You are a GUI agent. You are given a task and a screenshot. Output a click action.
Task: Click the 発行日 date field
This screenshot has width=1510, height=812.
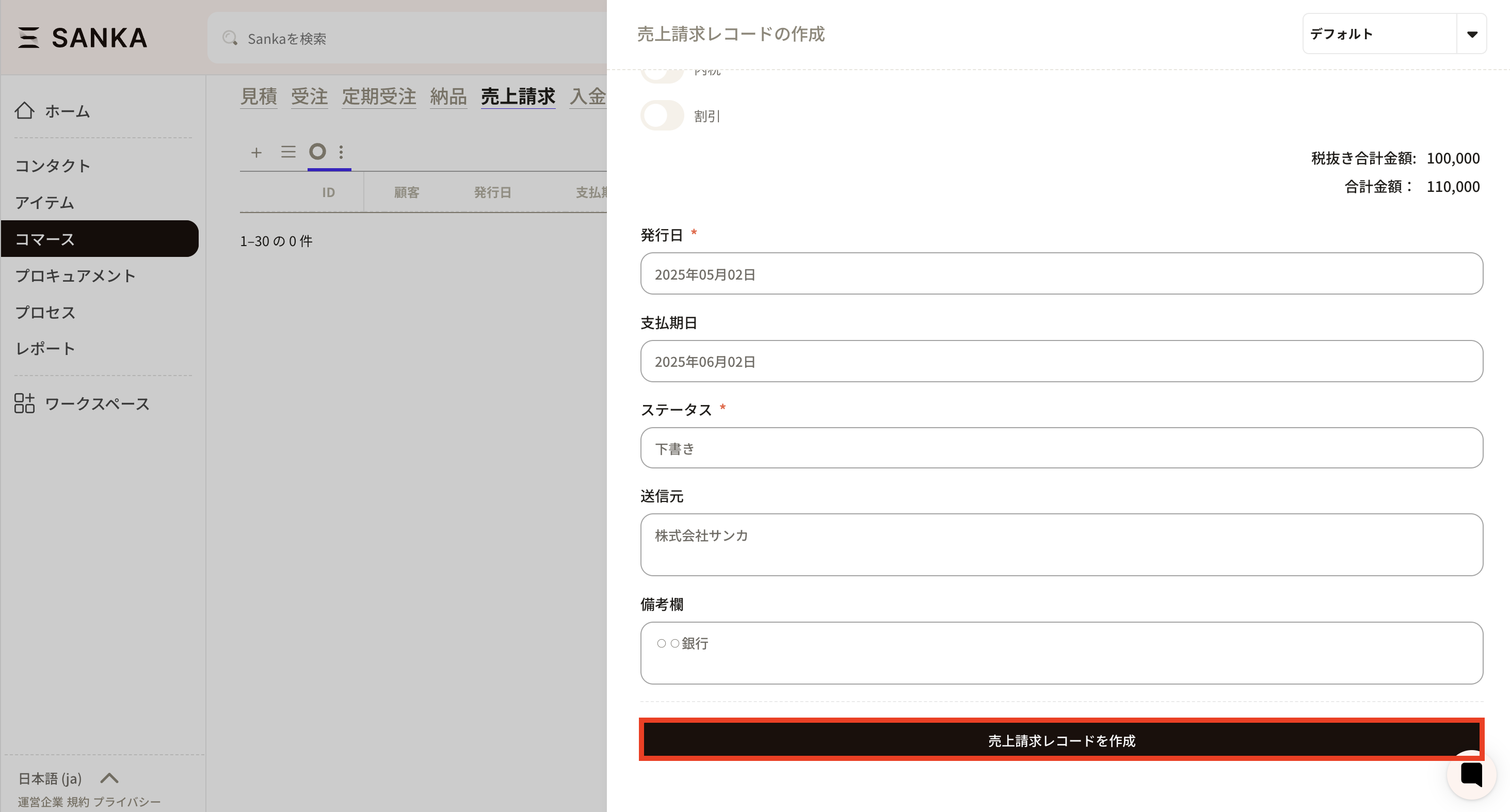tap(1061, 274)
